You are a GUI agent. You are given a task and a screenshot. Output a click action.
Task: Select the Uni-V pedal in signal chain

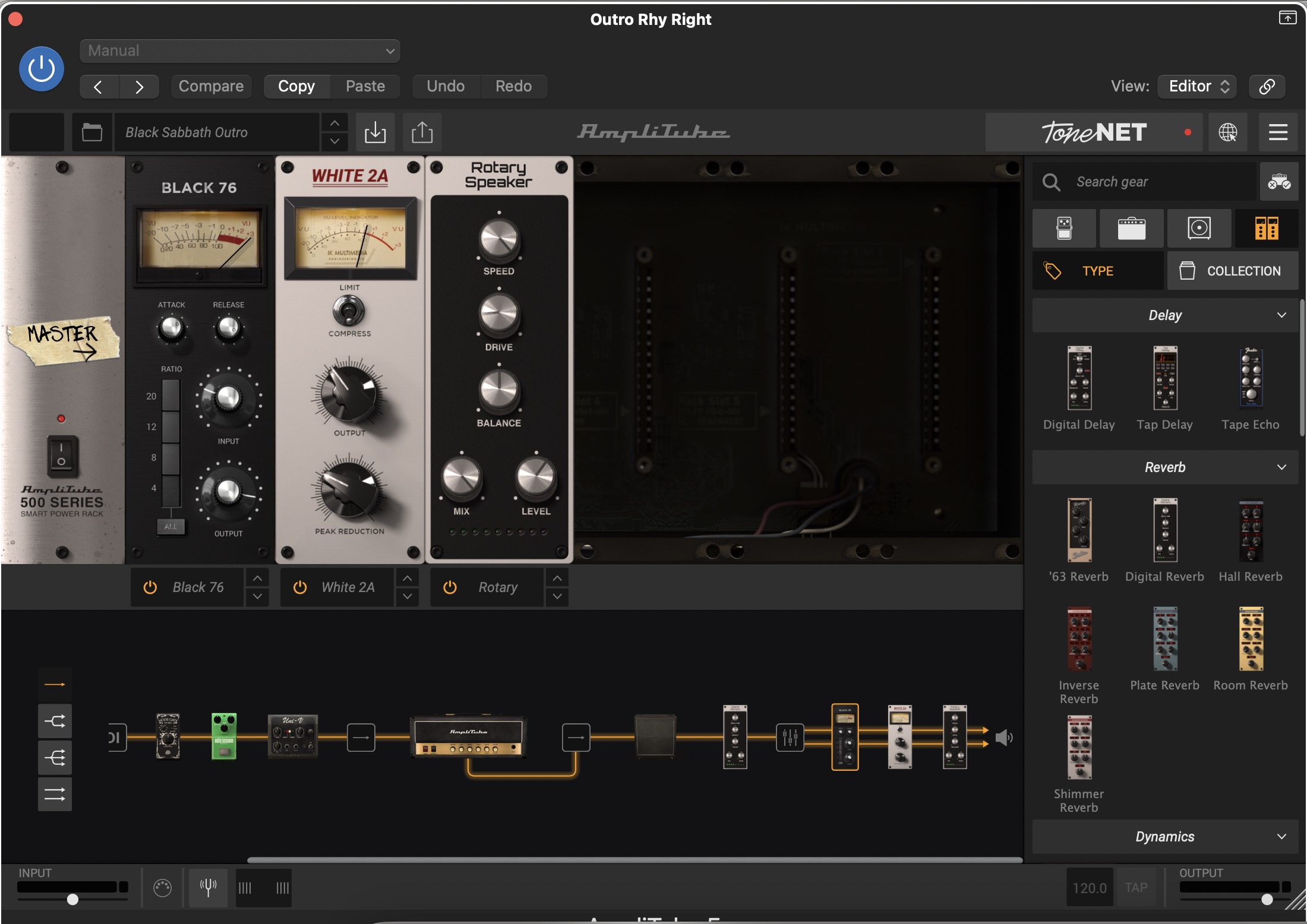[292, 736]
